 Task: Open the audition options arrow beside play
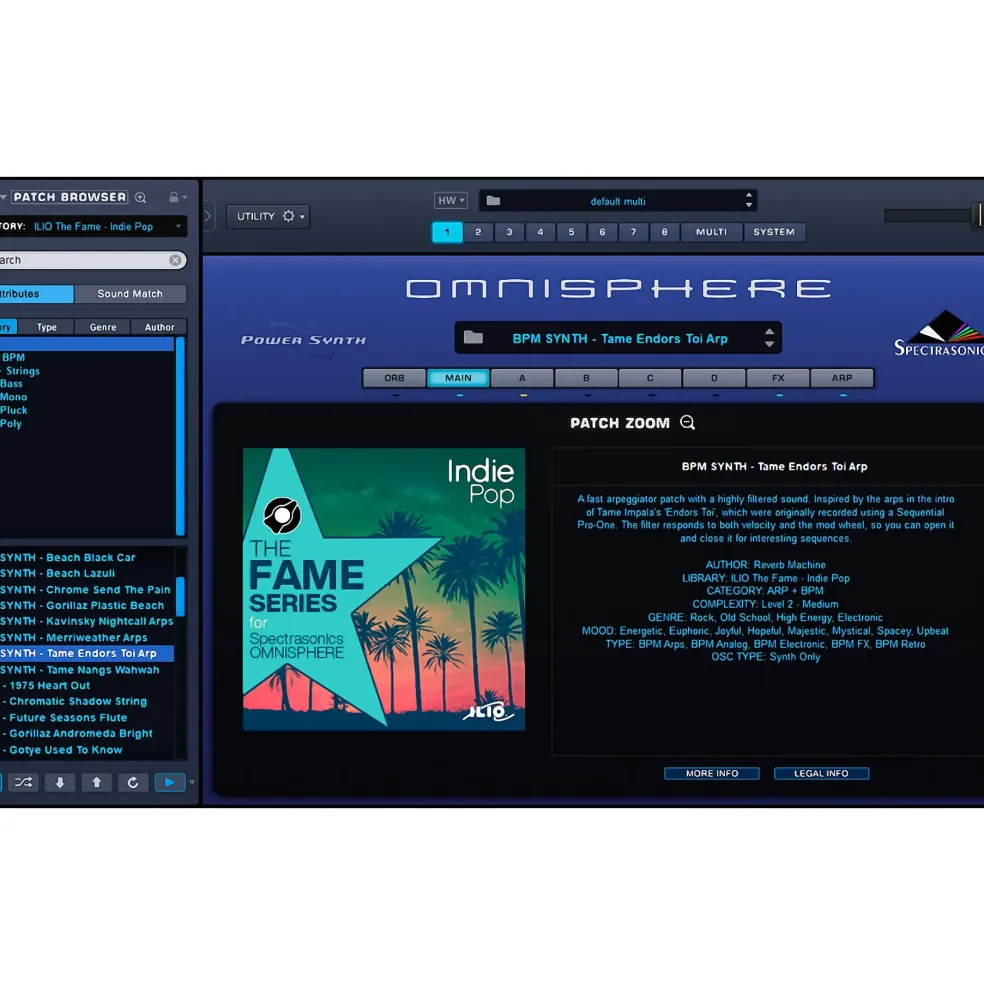pos(192,782)
